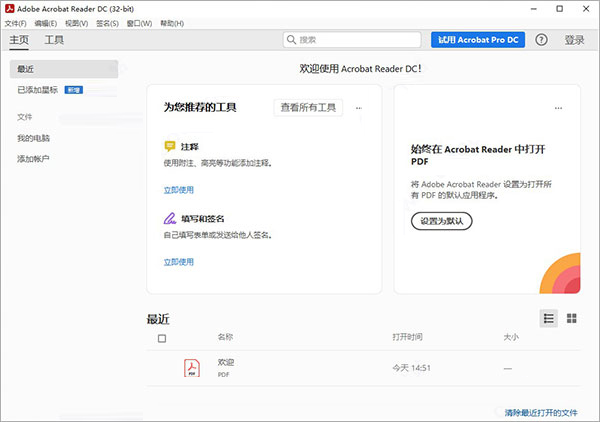The width and height of the screenshot is (600, 422).
Task: Open the default PDF card options (…) menu
Action: 558,108
